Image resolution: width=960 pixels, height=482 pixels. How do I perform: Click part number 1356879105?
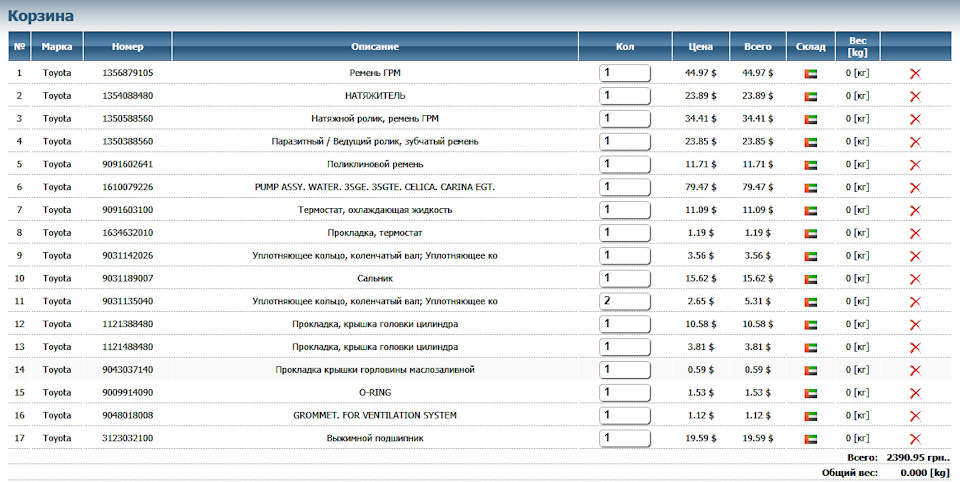coord(127,73)
